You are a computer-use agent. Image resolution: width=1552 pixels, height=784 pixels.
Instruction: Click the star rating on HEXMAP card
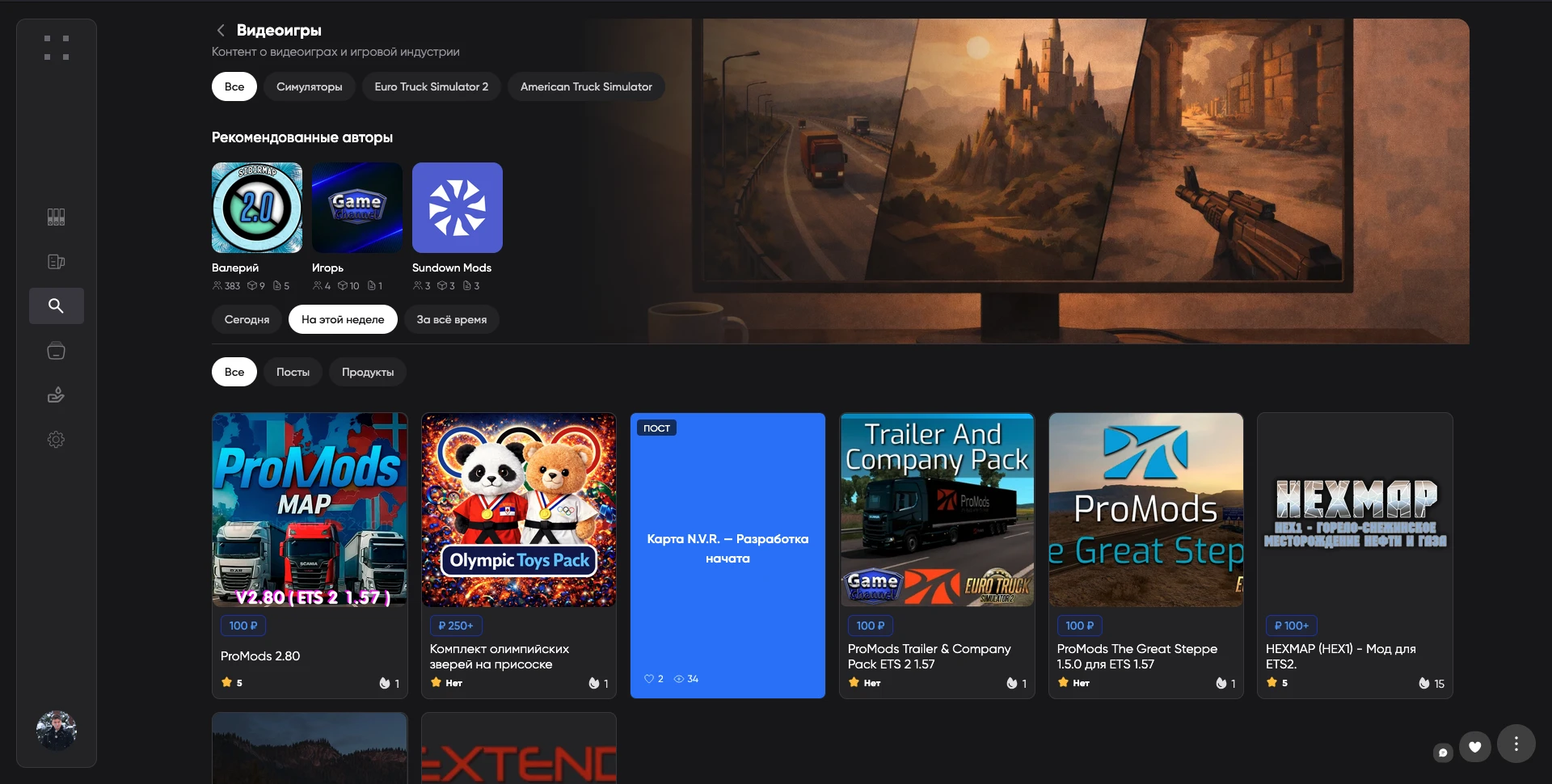click(x=1277, y=682)
